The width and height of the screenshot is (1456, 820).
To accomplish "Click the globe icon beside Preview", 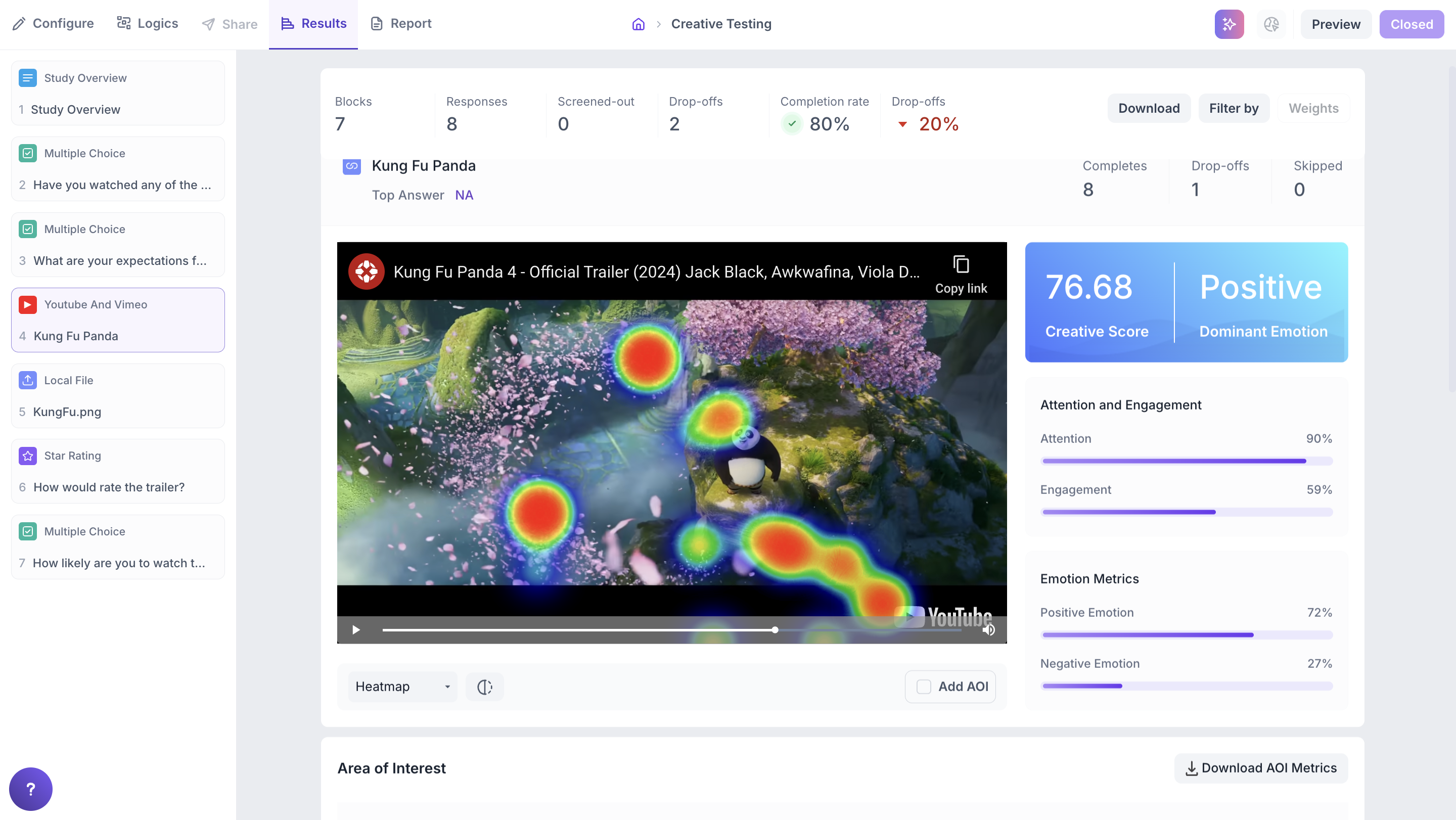I will (x=1271, y=24).
